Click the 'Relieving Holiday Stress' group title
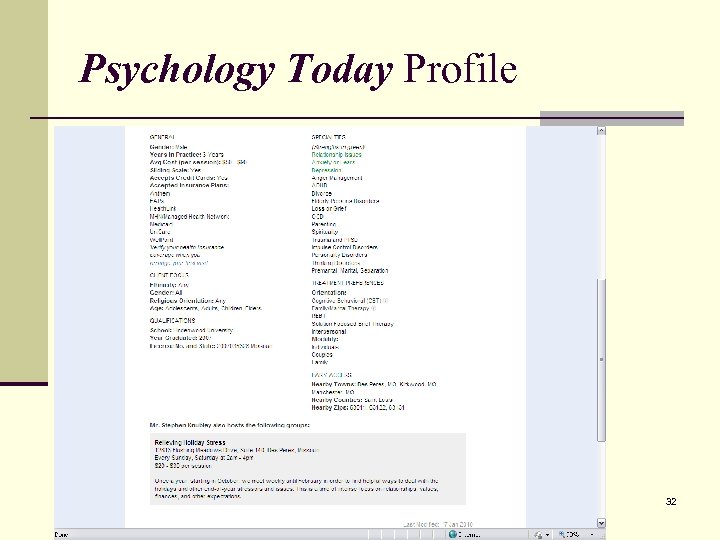The height and width of the screenshot is (540, 720). pyautogui.click(x=190, y=443)
